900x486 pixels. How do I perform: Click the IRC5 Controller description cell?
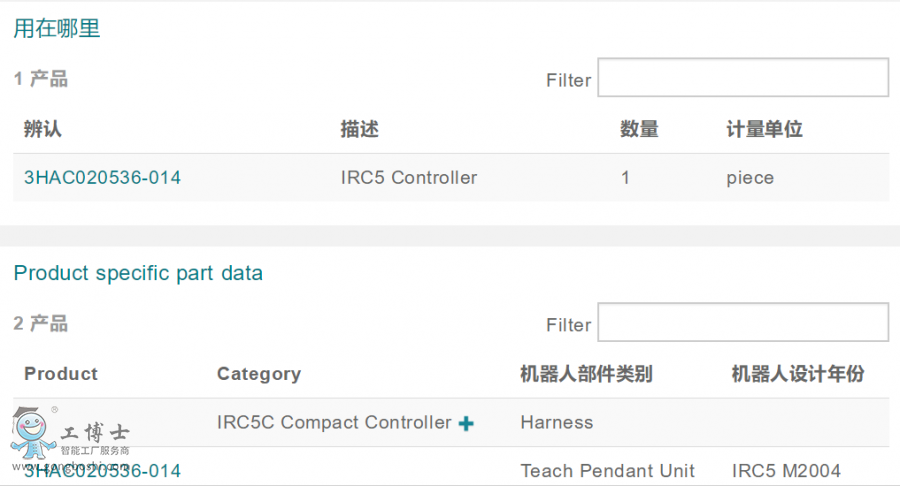point(409,178)
